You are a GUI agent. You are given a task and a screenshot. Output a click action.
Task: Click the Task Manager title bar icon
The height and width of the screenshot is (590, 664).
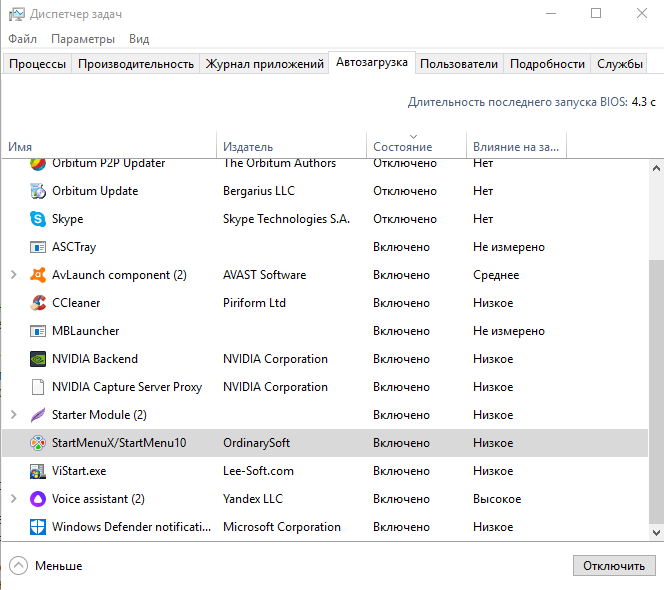point(17,14)
